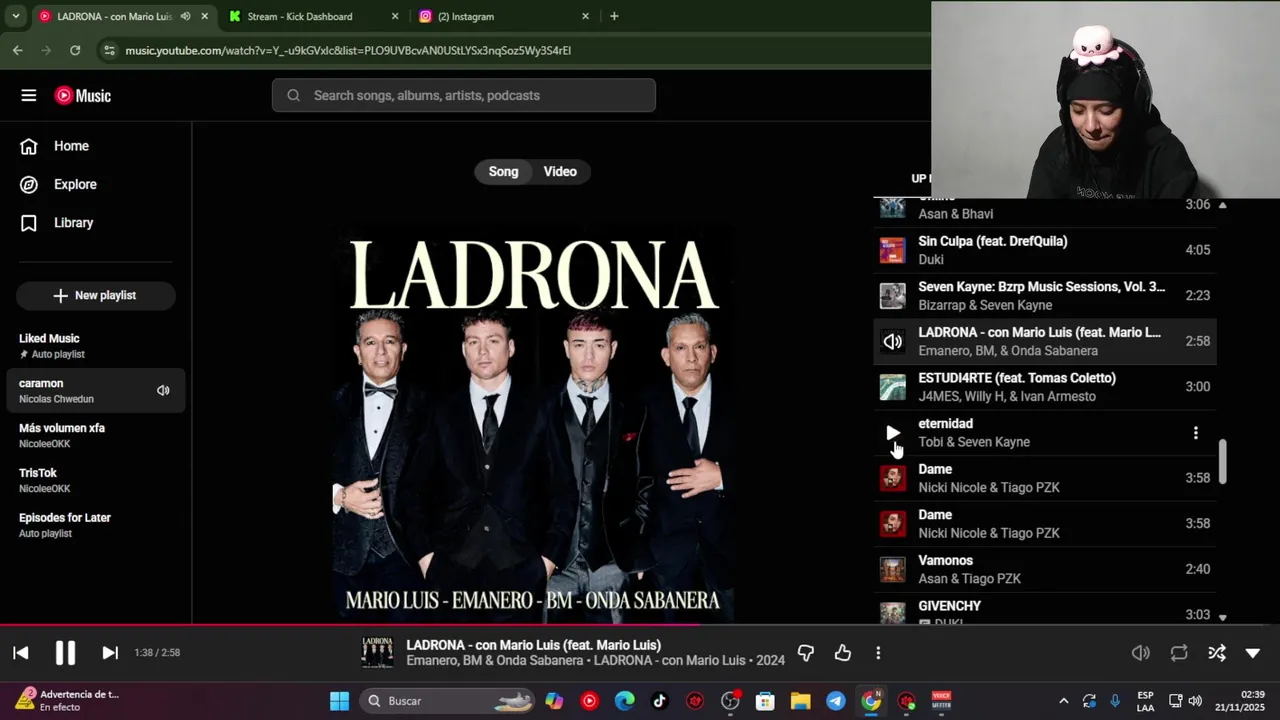The height and width of the screenshot is (720, 1280).
Task: Click the queue scrollbar thumb
Action: point(1222,462)
